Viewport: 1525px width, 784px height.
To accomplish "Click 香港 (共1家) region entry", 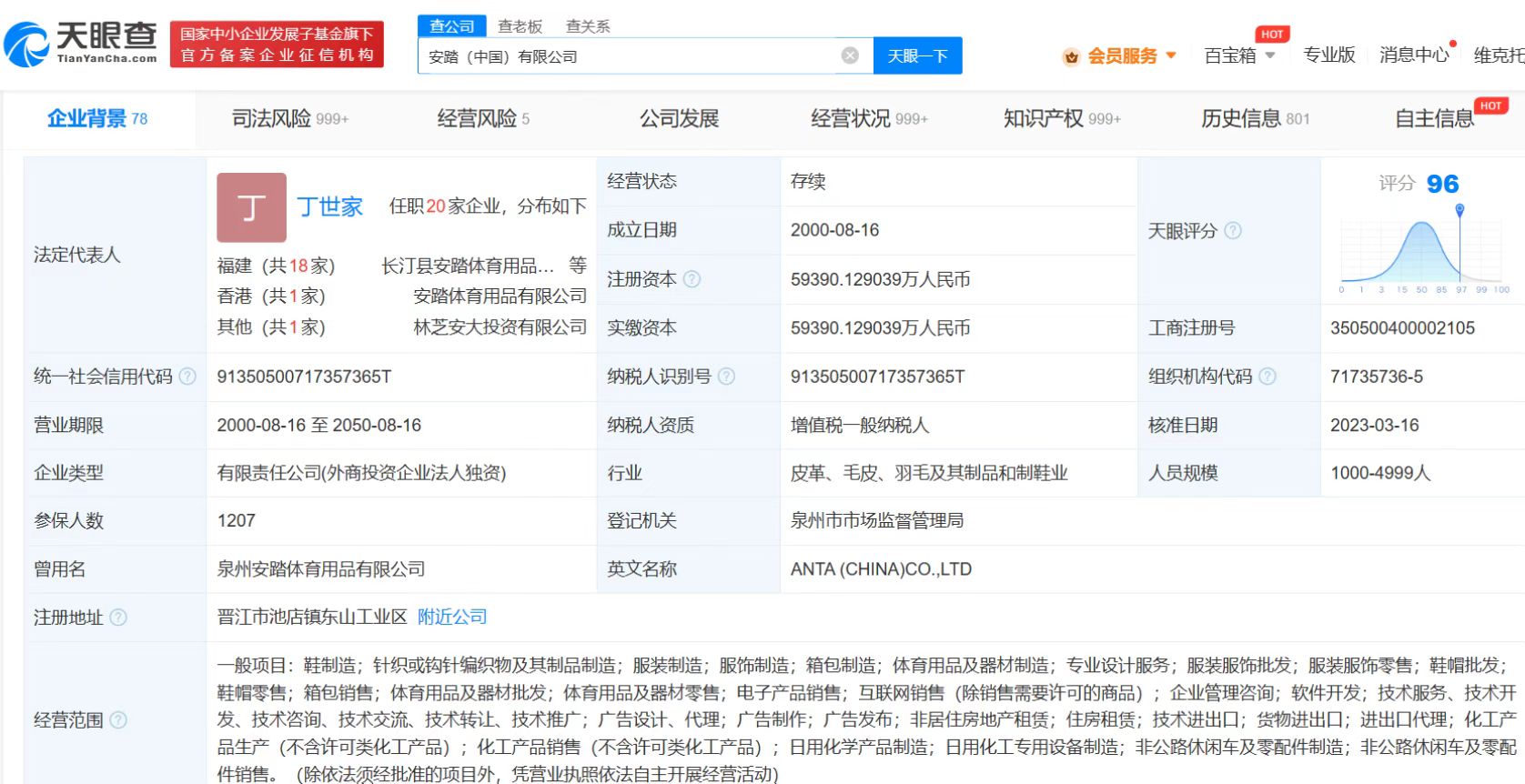I will 271,296.
